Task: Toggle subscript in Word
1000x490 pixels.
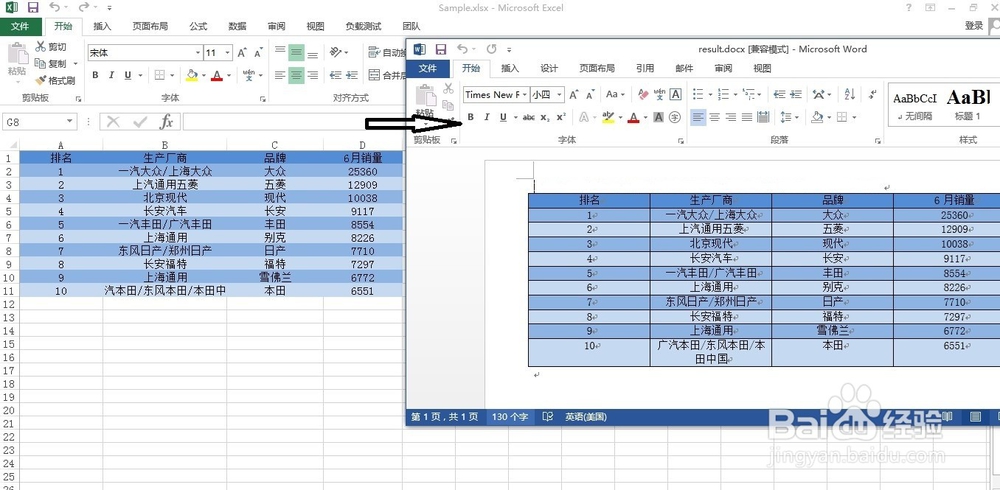Action: pos(545,117)
